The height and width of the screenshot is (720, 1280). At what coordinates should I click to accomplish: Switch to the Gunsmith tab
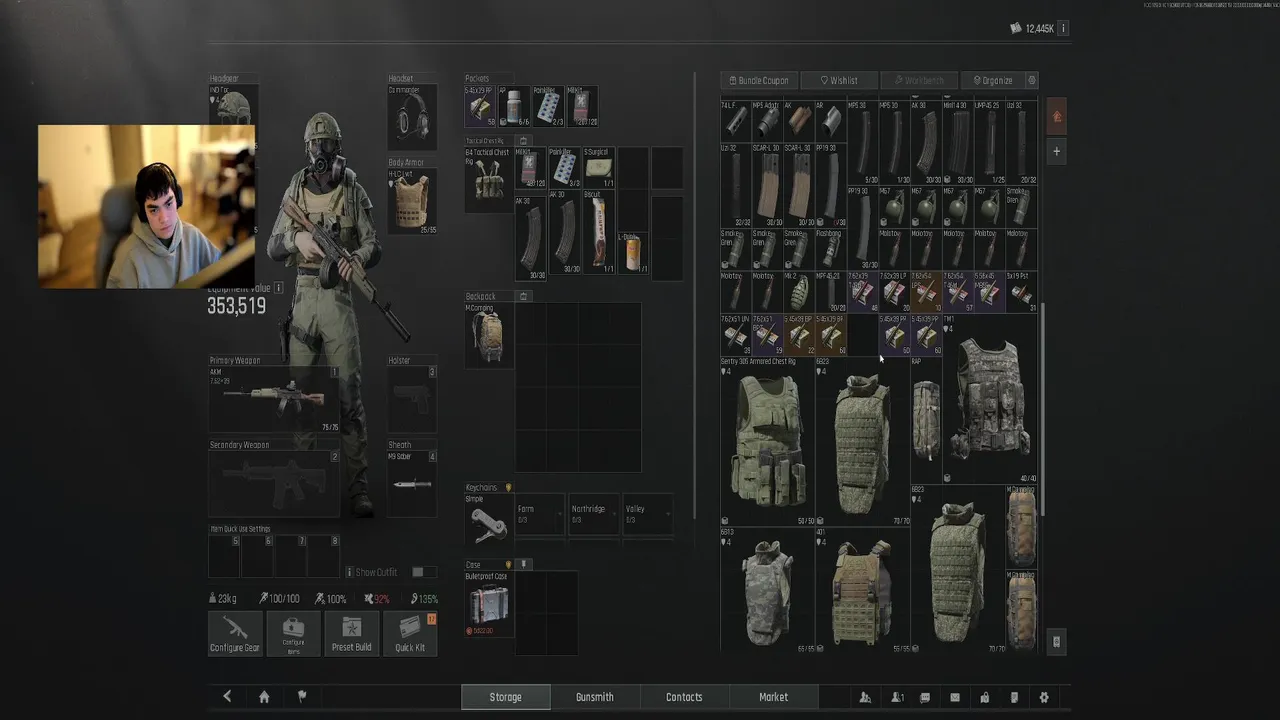(x=595, y=697)
